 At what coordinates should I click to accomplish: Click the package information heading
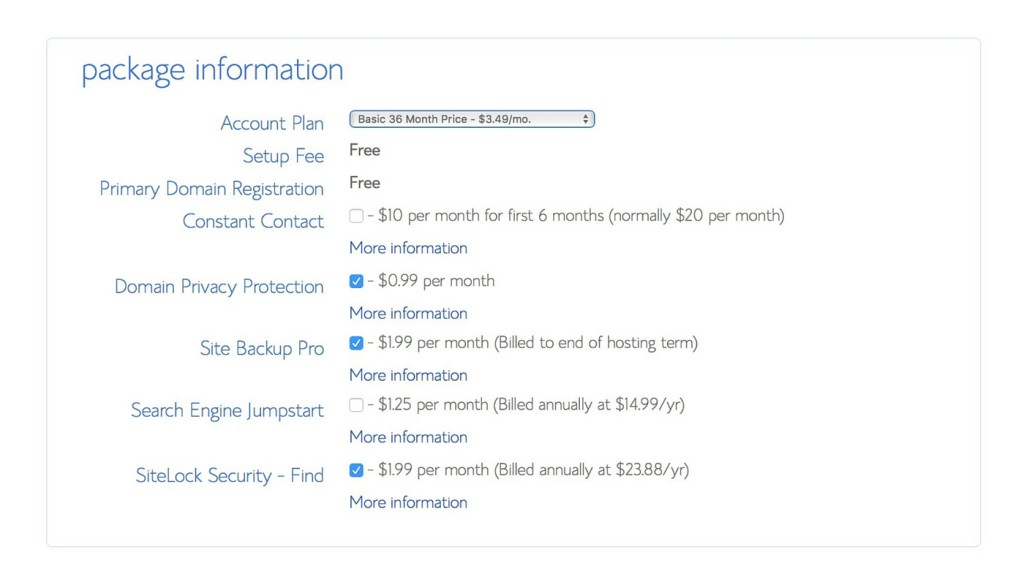coord(212,68)
